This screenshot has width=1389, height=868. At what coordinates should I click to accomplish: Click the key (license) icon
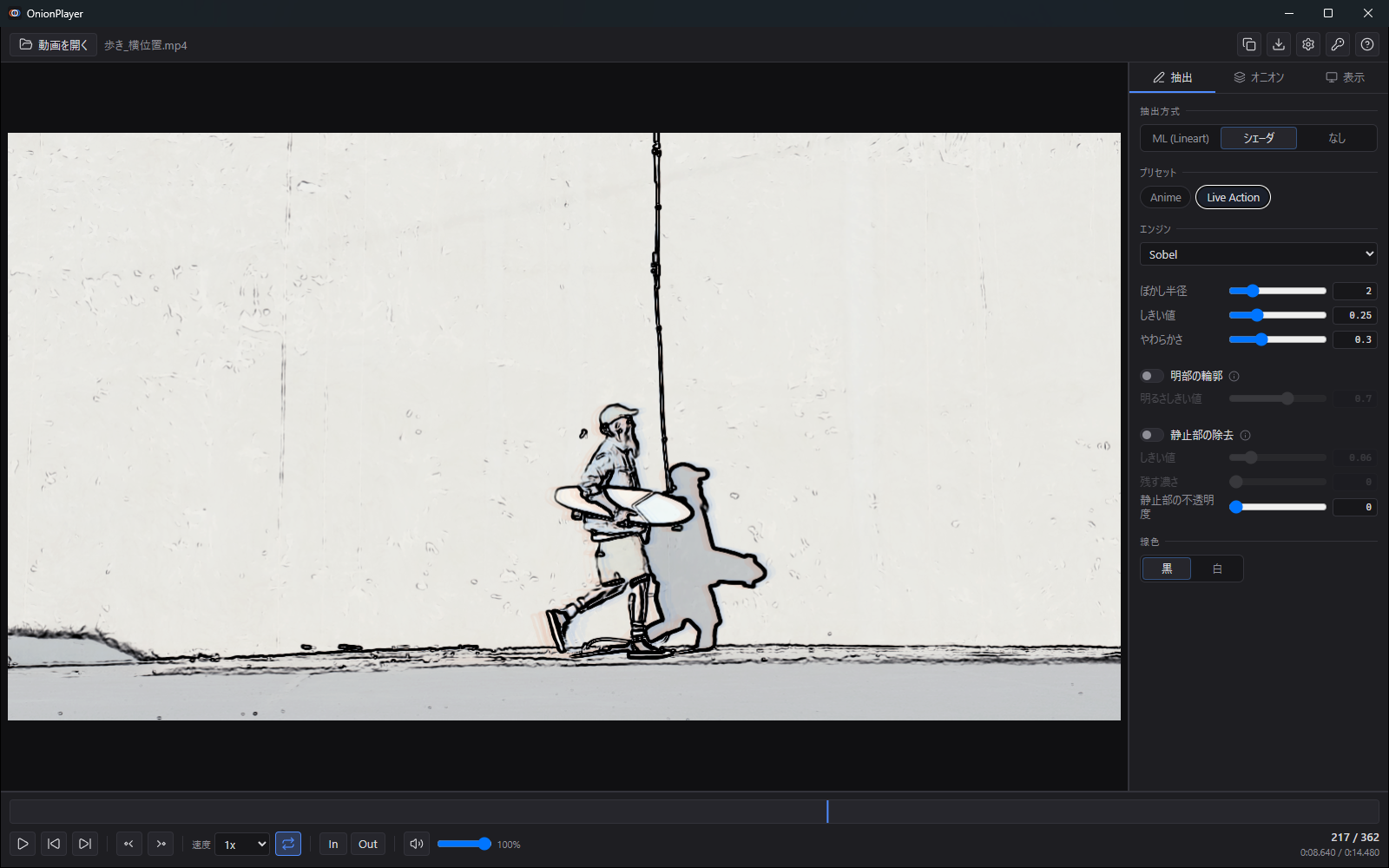(1338, 44)
